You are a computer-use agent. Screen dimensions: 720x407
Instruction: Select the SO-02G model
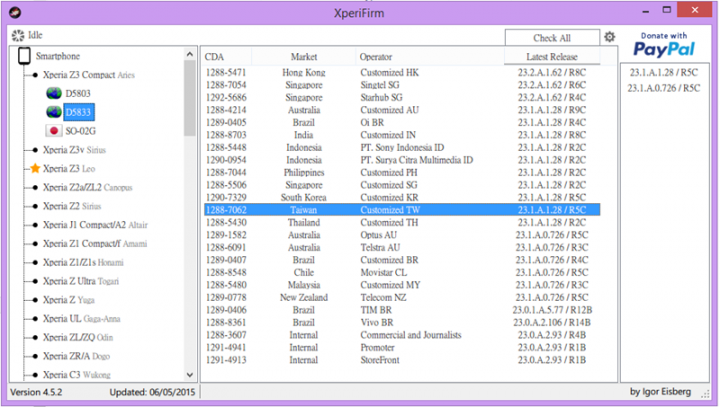81,131
